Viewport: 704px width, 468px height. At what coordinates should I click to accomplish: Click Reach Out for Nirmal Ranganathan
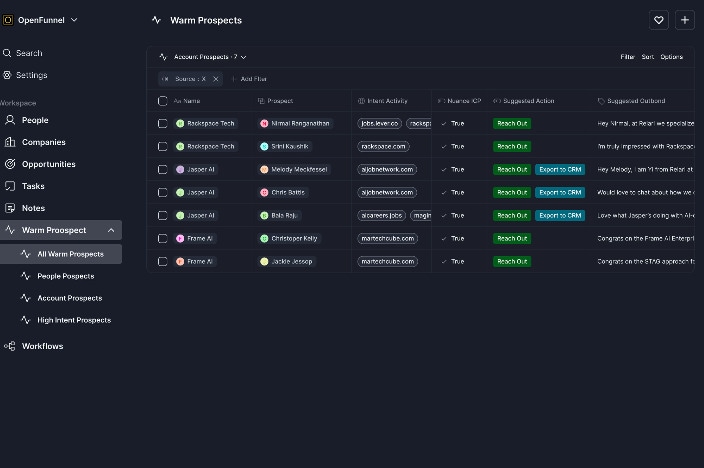point(512,124)
